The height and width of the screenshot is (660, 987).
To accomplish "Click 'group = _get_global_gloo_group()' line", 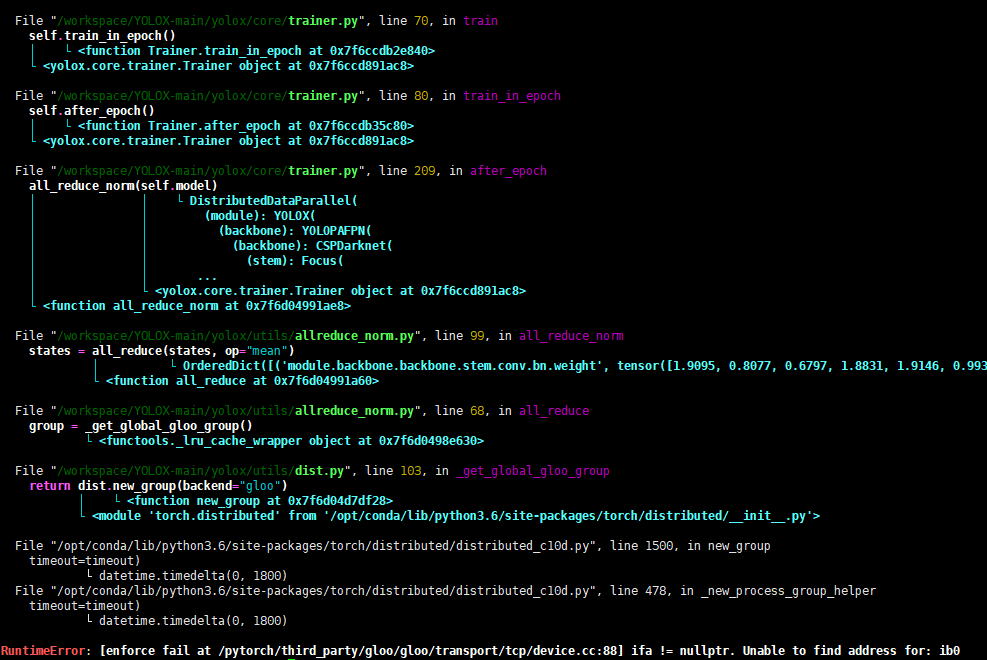I will pyautogui.click(x=140, y=426).
